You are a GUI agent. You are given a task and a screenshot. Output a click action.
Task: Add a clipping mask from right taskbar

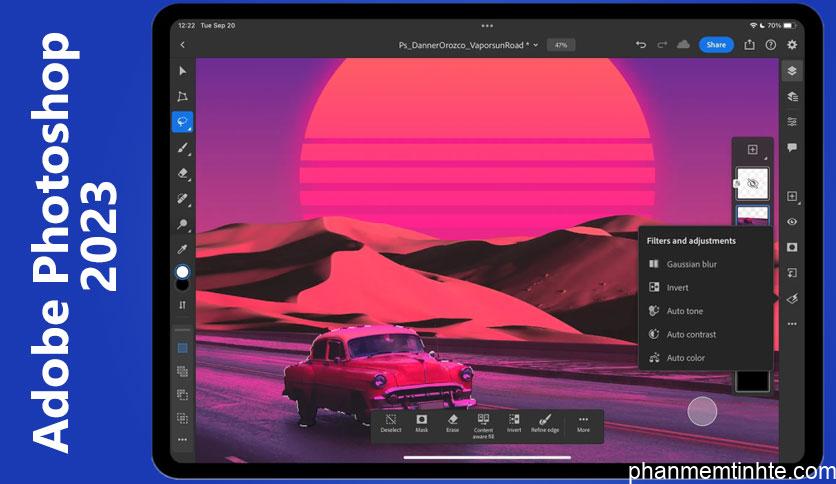(x=792, y=273)
